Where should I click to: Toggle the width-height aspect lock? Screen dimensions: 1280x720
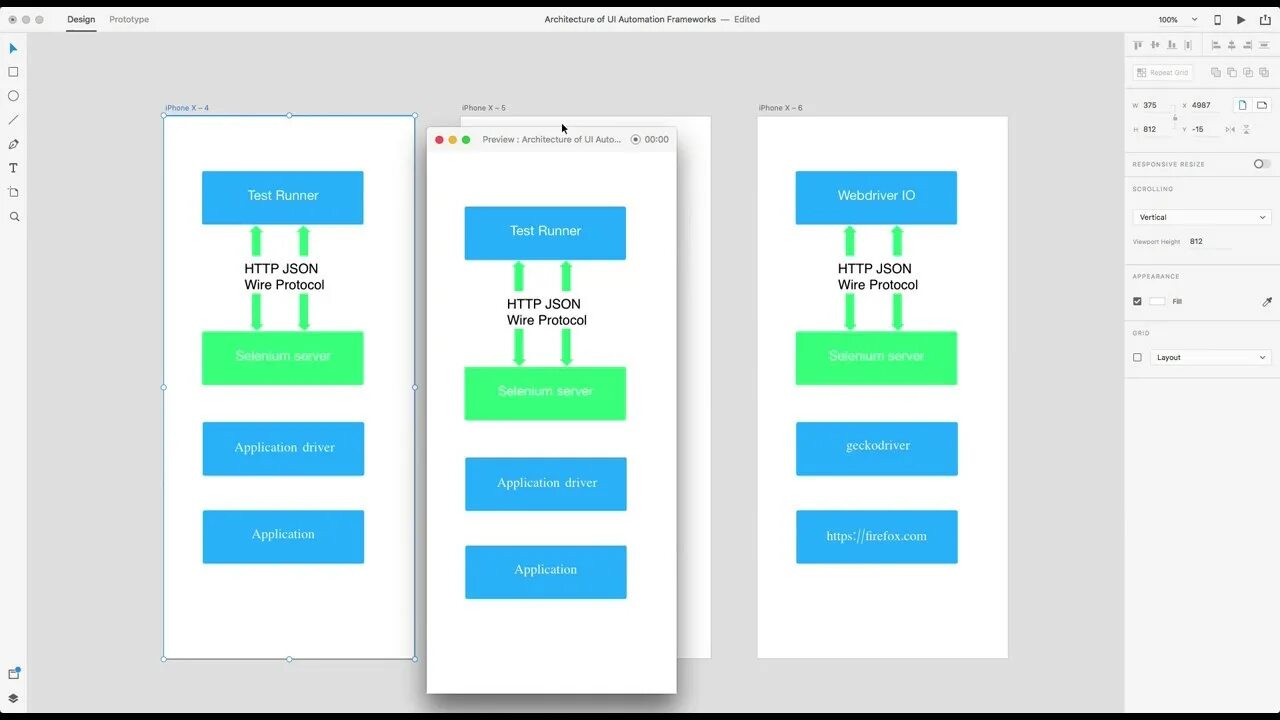(x=1175, y=117)
